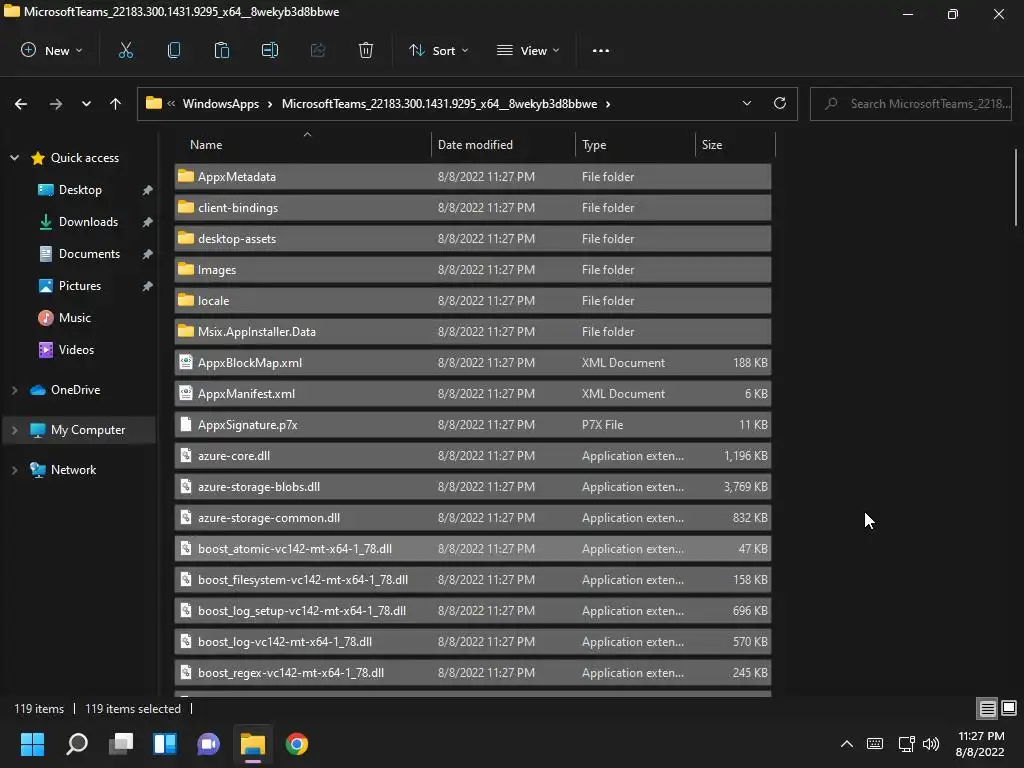Go forward with the right arrow
The height and width of the screenshot is (768, 1024).
coord(56,104)
